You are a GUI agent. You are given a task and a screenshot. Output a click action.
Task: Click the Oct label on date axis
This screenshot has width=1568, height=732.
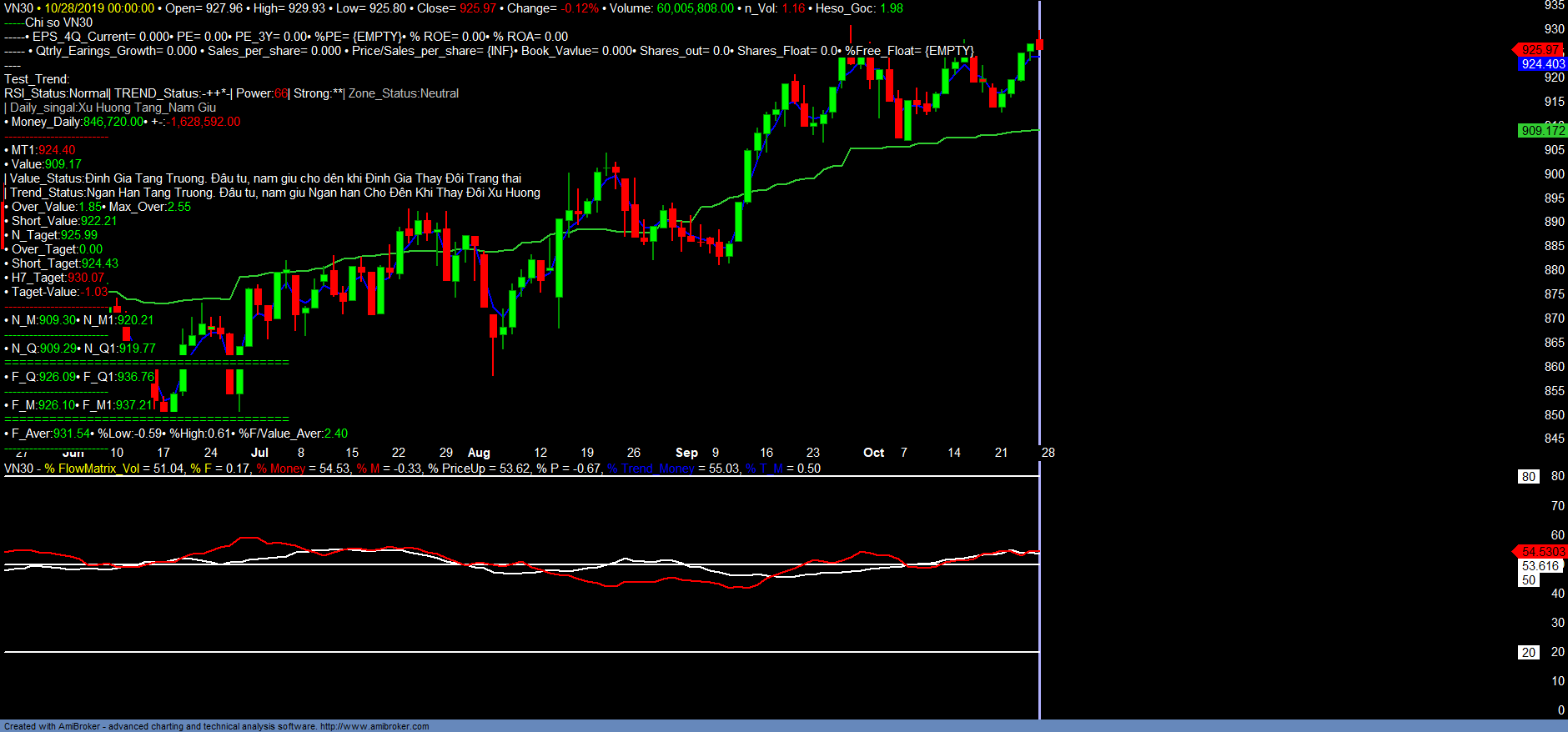(x=873, y=453)
